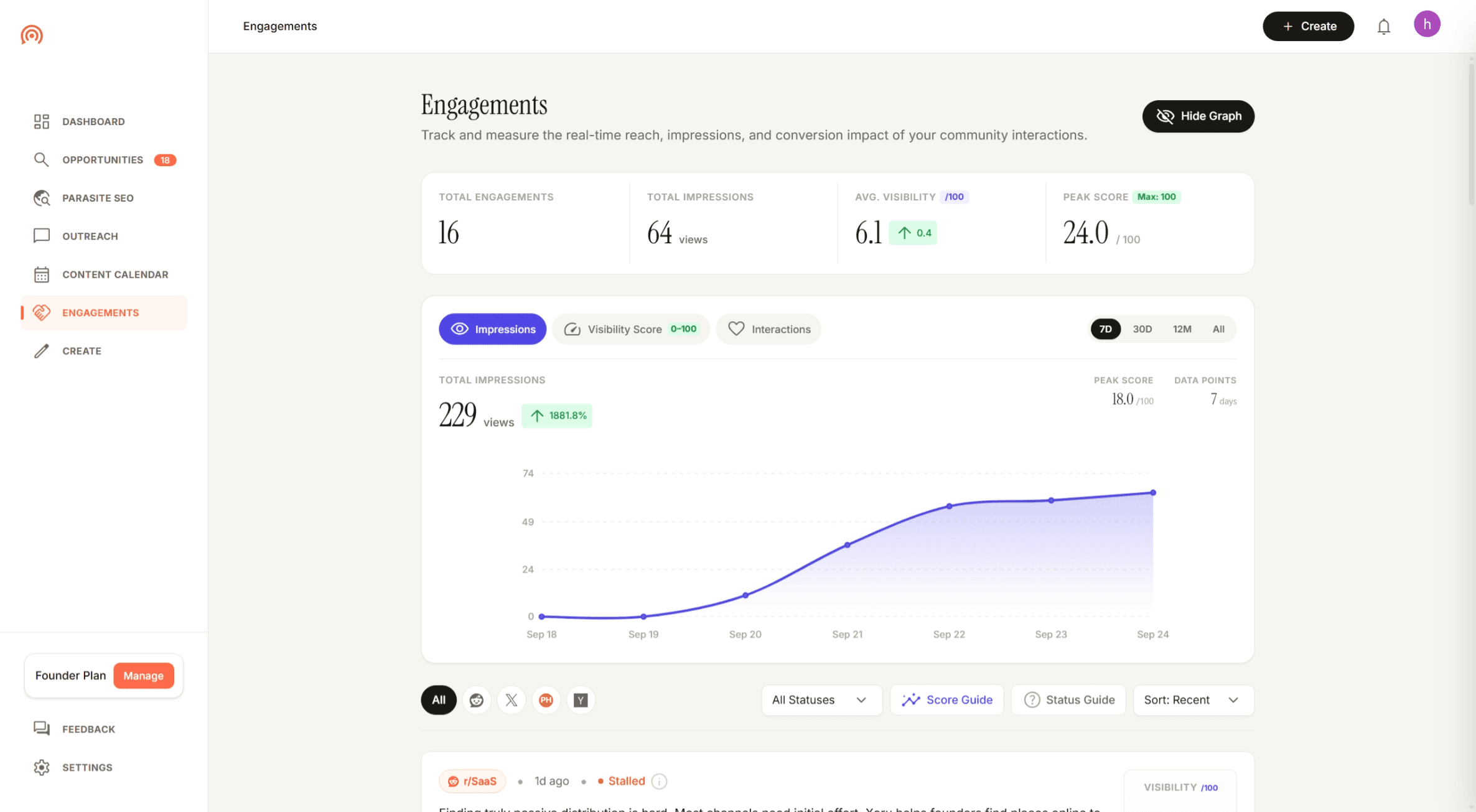Open the Score Guide

click(x=946, y=700)
